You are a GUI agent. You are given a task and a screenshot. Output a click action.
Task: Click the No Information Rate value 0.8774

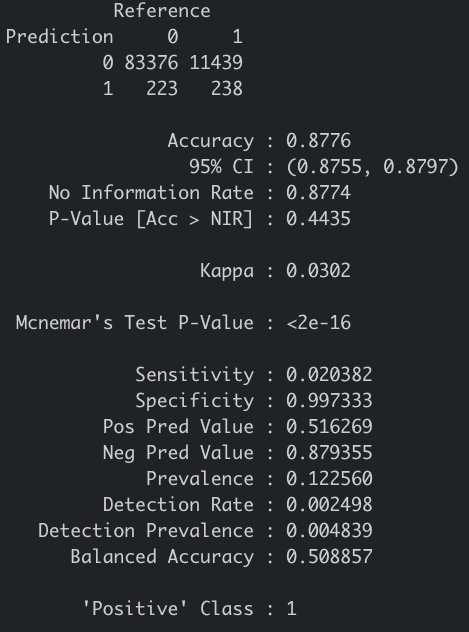[318, 193]
